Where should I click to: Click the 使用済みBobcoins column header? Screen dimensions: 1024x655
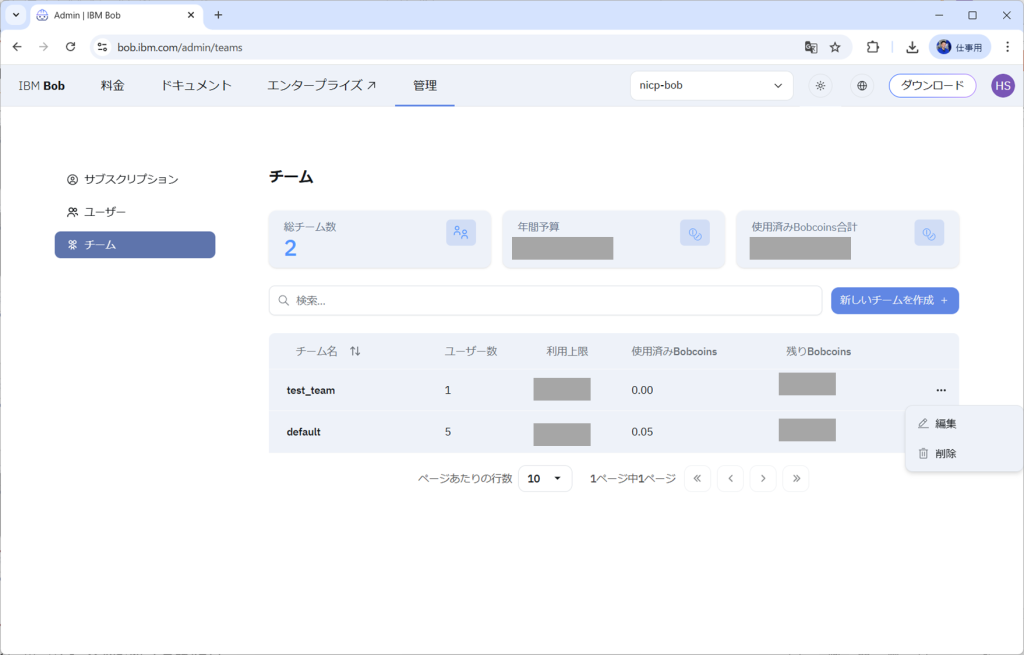point(674,351)
